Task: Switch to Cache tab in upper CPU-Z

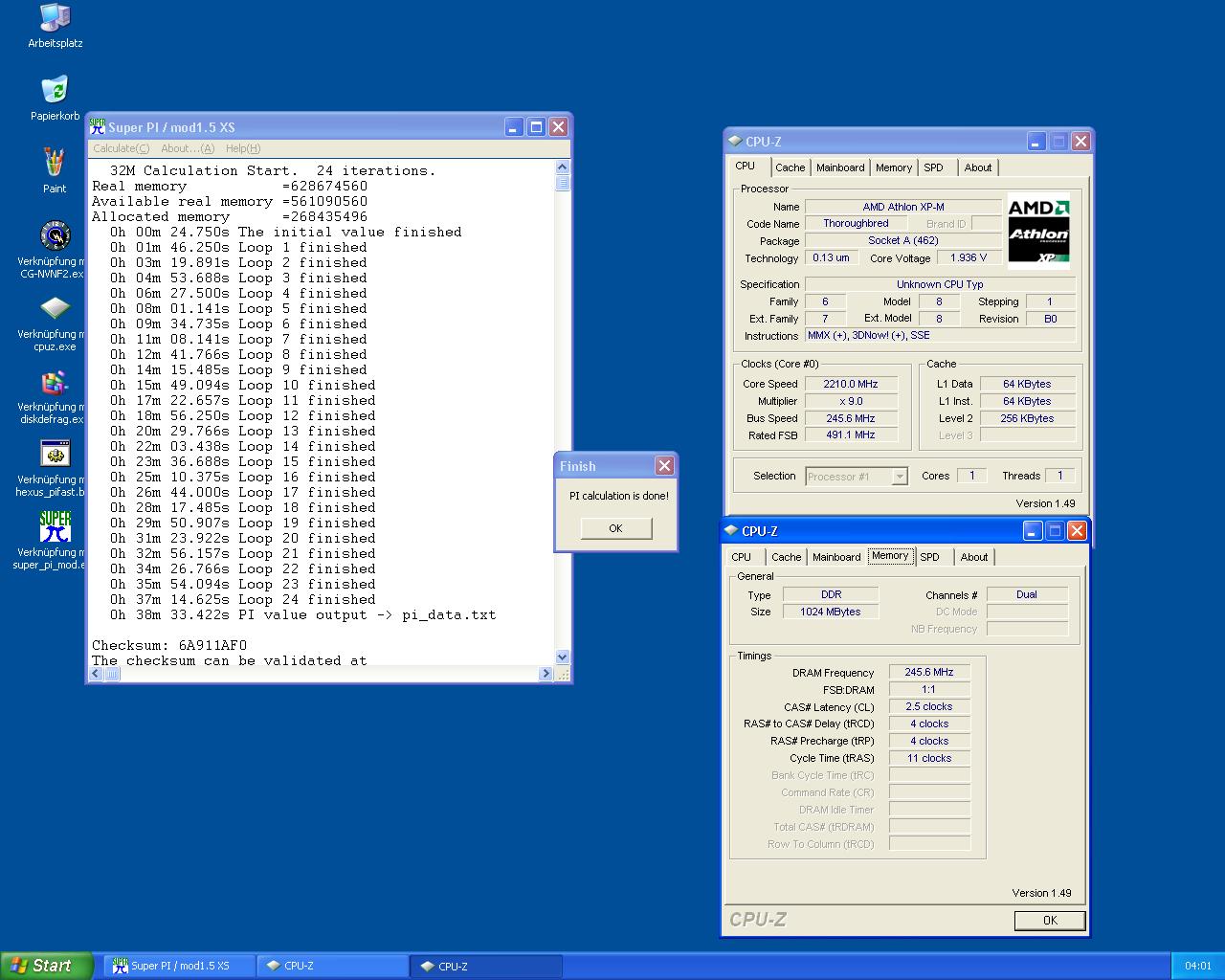Action: tap(791, 167)
